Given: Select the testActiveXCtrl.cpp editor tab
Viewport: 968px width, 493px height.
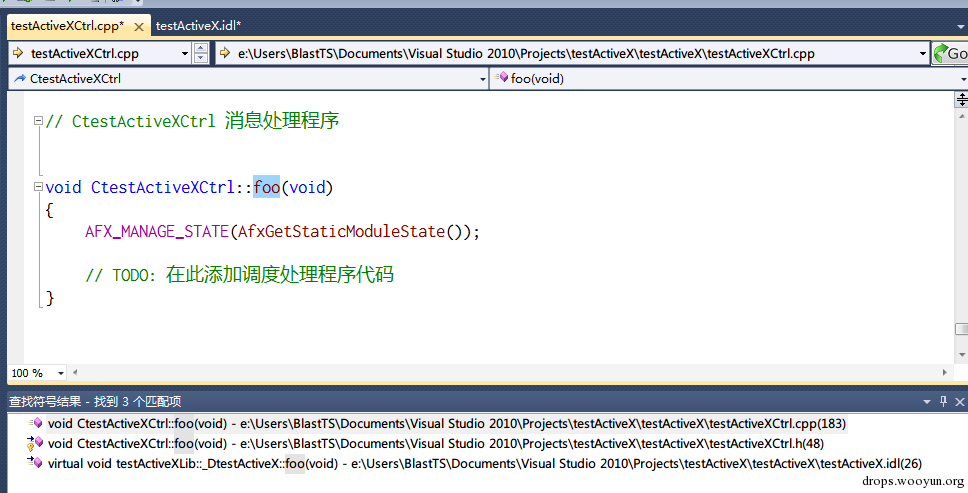Looking at the screenshot, I should [66, 26].
